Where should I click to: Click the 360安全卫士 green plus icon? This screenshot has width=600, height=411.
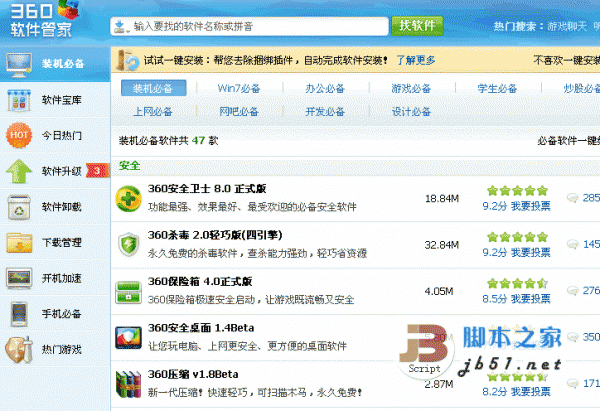click(129, 199)
